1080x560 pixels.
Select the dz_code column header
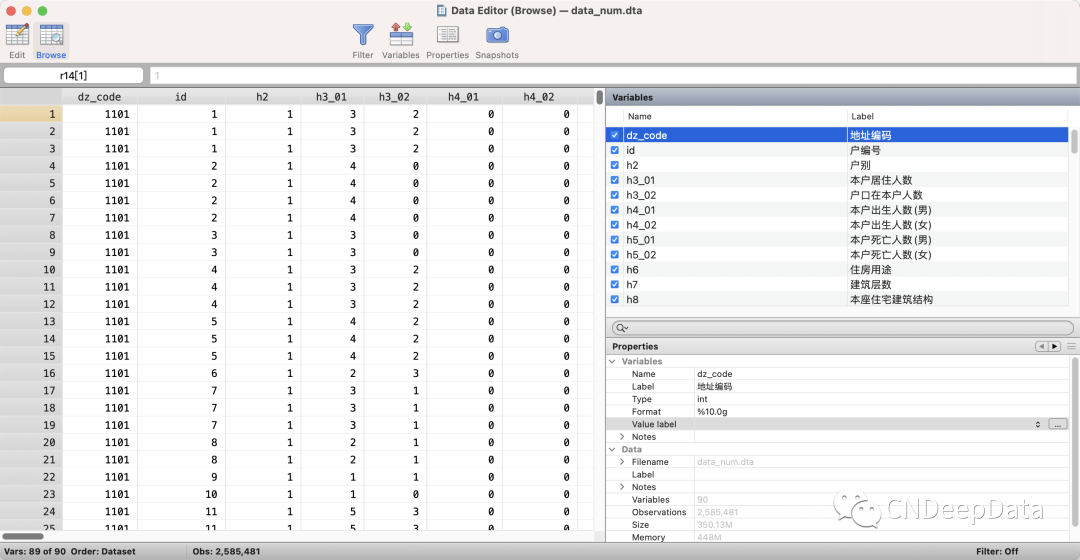(99, 96)
